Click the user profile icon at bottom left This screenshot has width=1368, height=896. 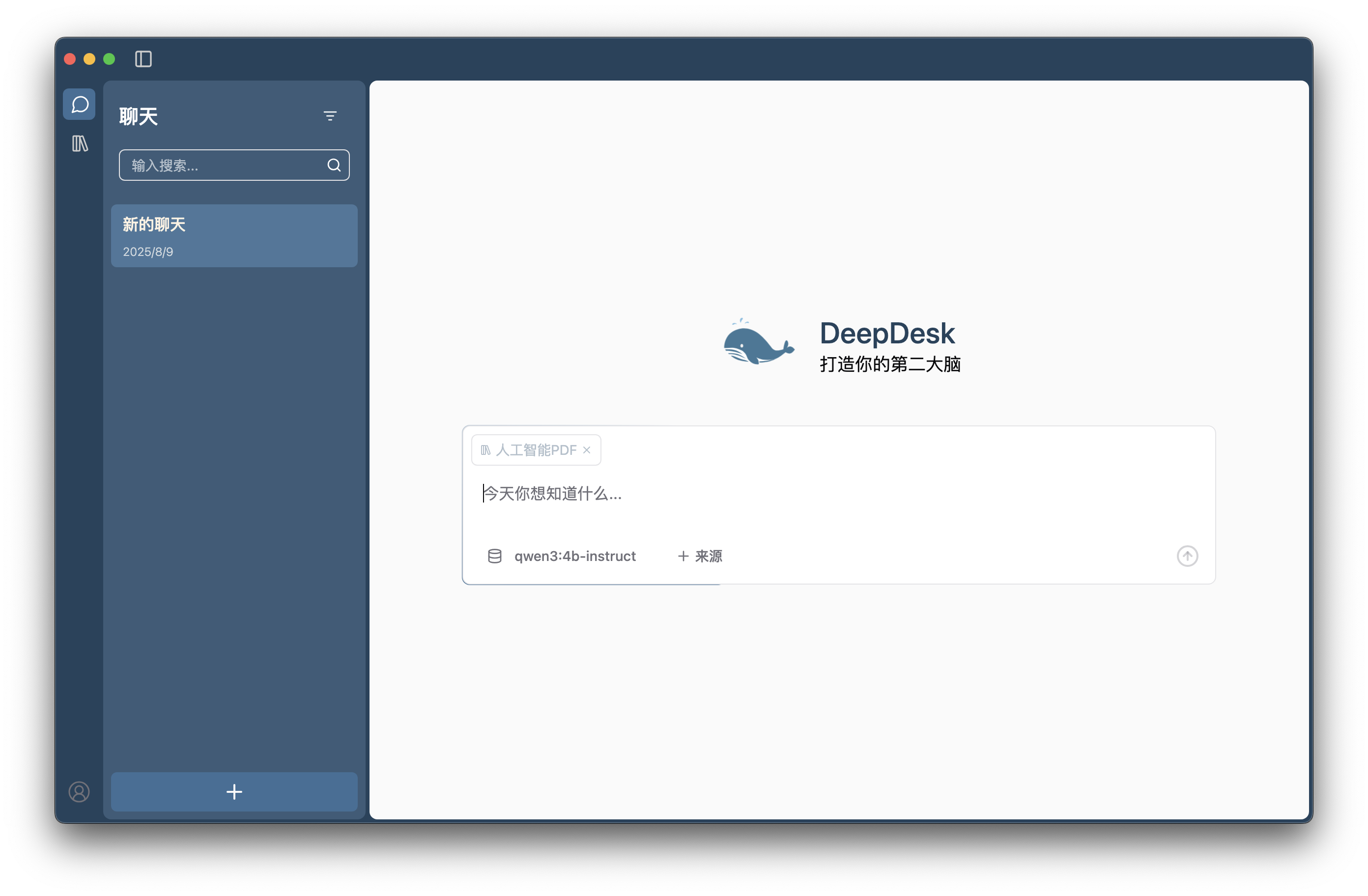click(x=79, y=792)
